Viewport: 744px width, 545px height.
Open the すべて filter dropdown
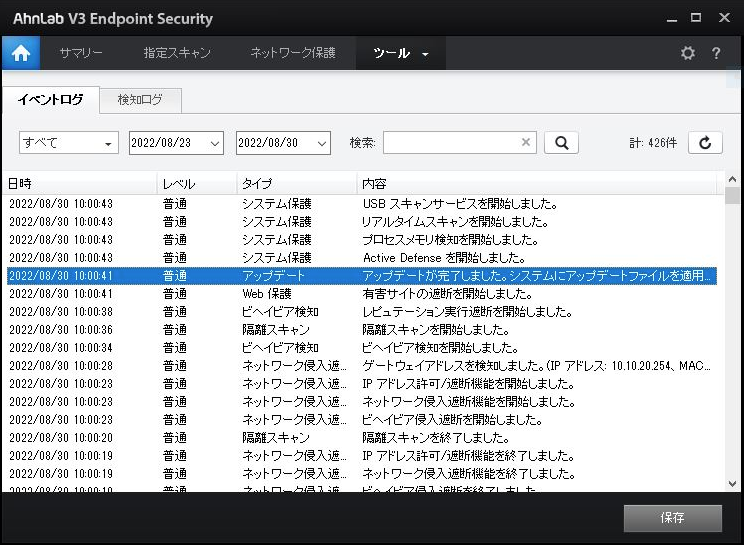pyautogui.click(x=69, y=143)
